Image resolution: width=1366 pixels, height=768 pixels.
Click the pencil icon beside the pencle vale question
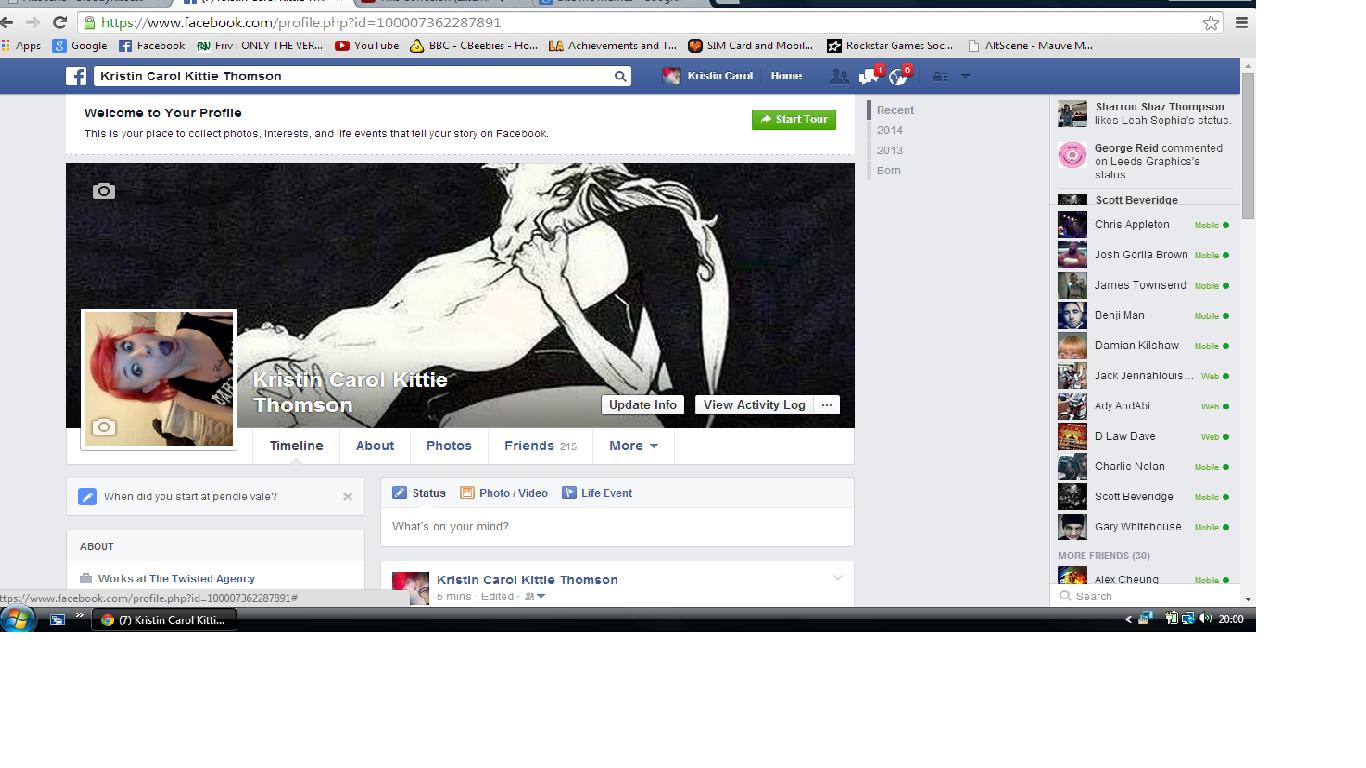click(x=88, y=496)
